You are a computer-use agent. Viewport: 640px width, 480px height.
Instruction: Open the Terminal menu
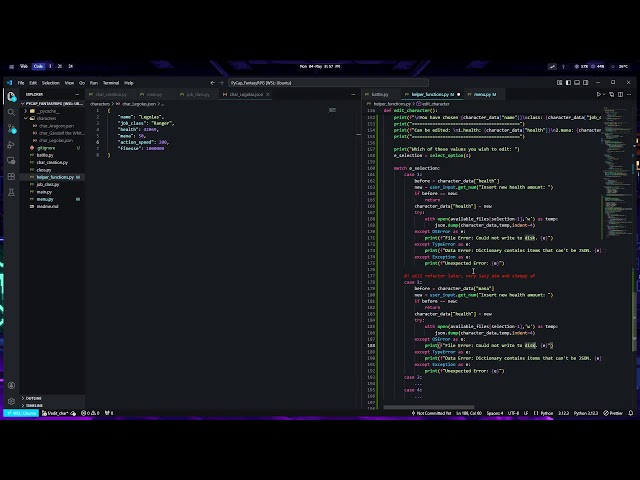[111, 83]
